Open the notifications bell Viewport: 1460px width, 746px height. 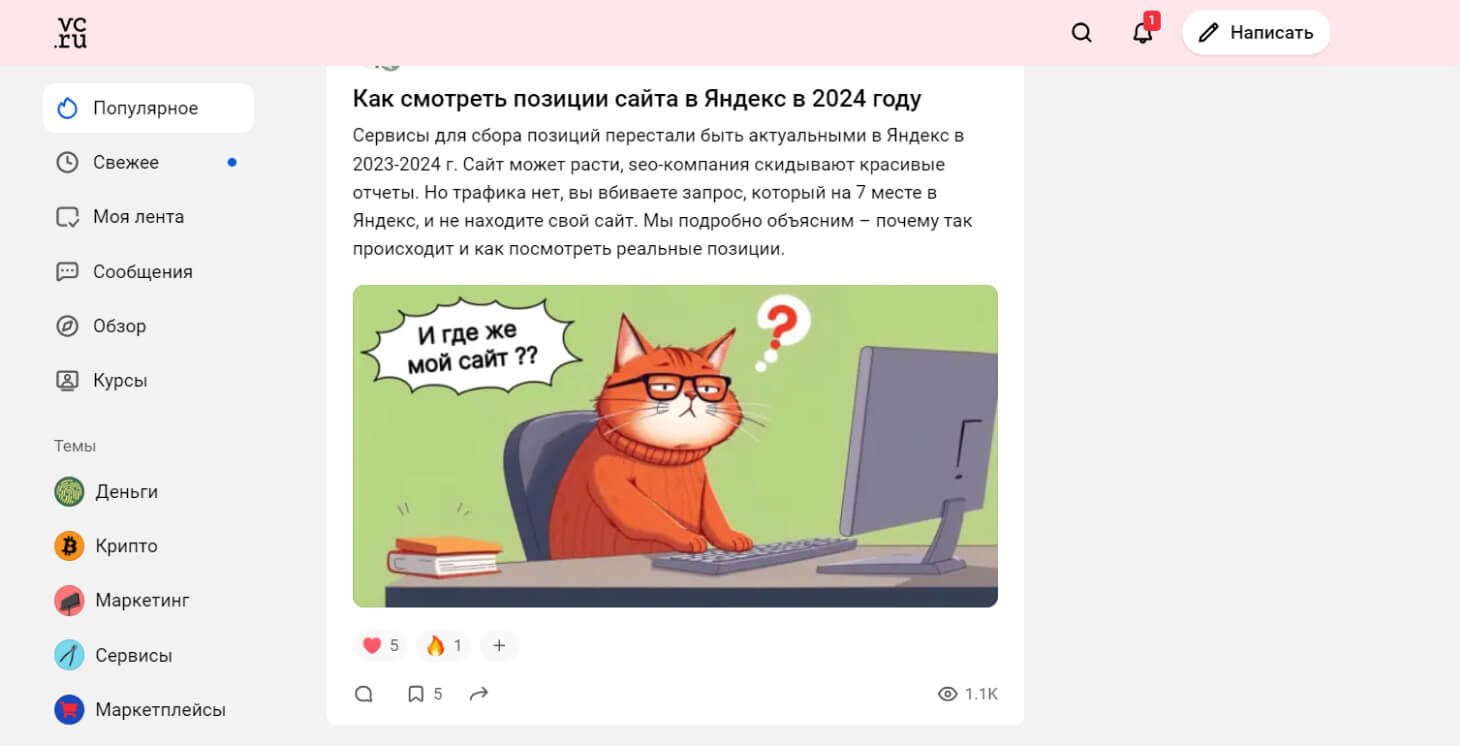coord(1142,33)
